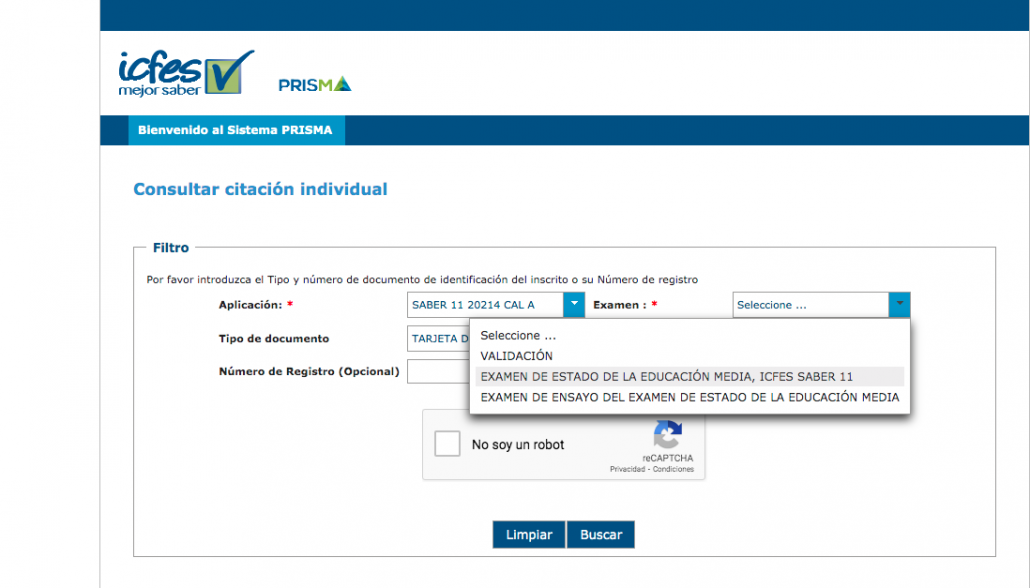This screenshot has width=1030, height=588.
Task: Click the icfes mejor saber logo
Action: tap(185, 73)
